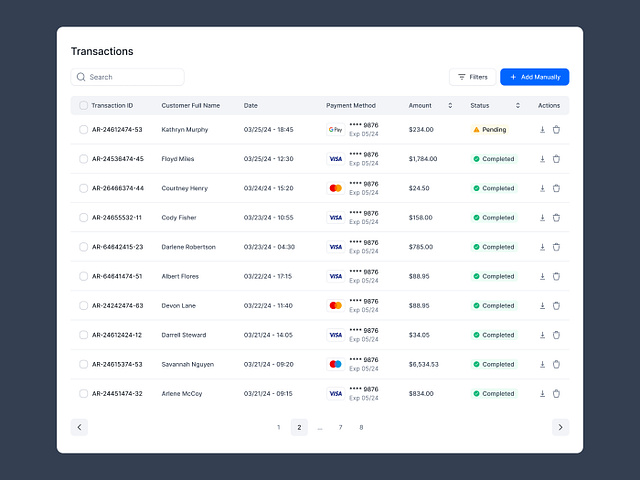Download the Courtney Henry transaction
This screenshot has width=640, height=480.
(542, 188)
